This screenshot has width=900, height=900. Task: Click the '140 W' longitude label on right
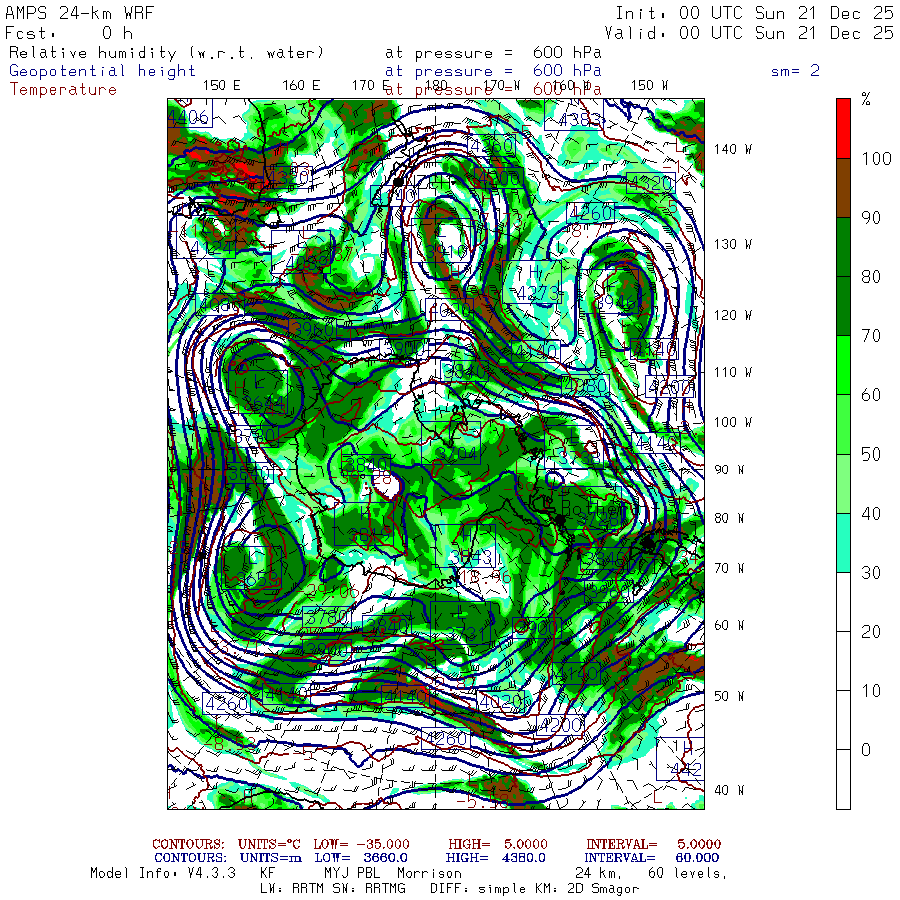(x=732, y=149)
